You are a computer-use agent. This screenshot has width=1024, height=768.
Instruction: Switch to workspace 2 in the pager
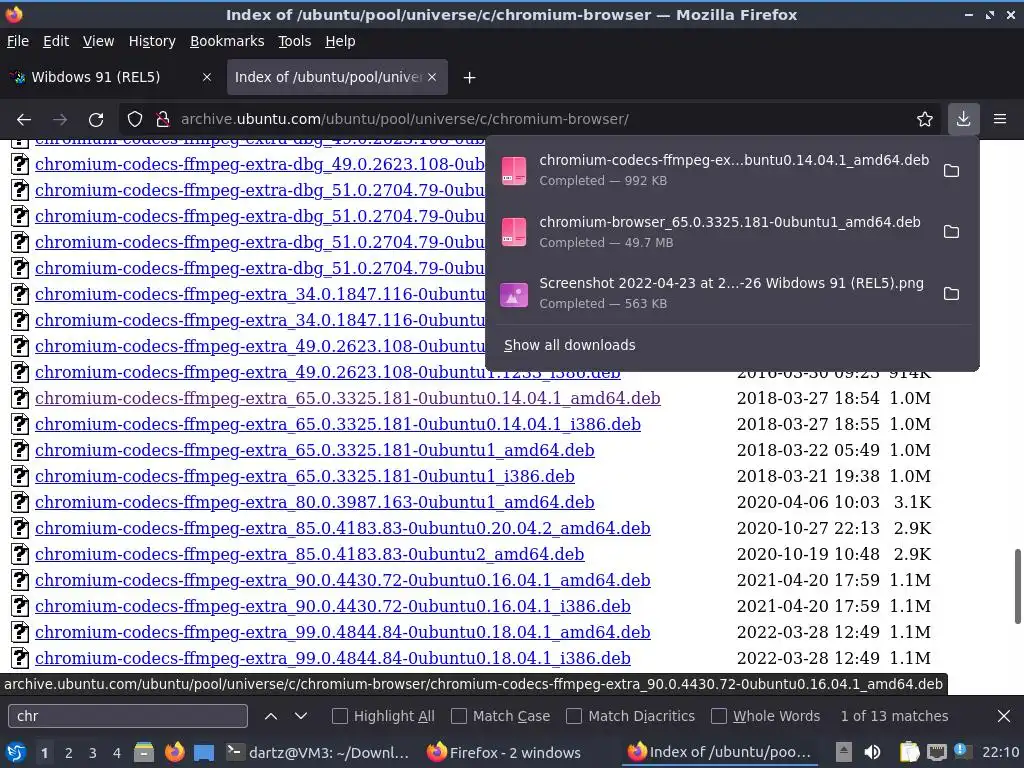[69, 753]
